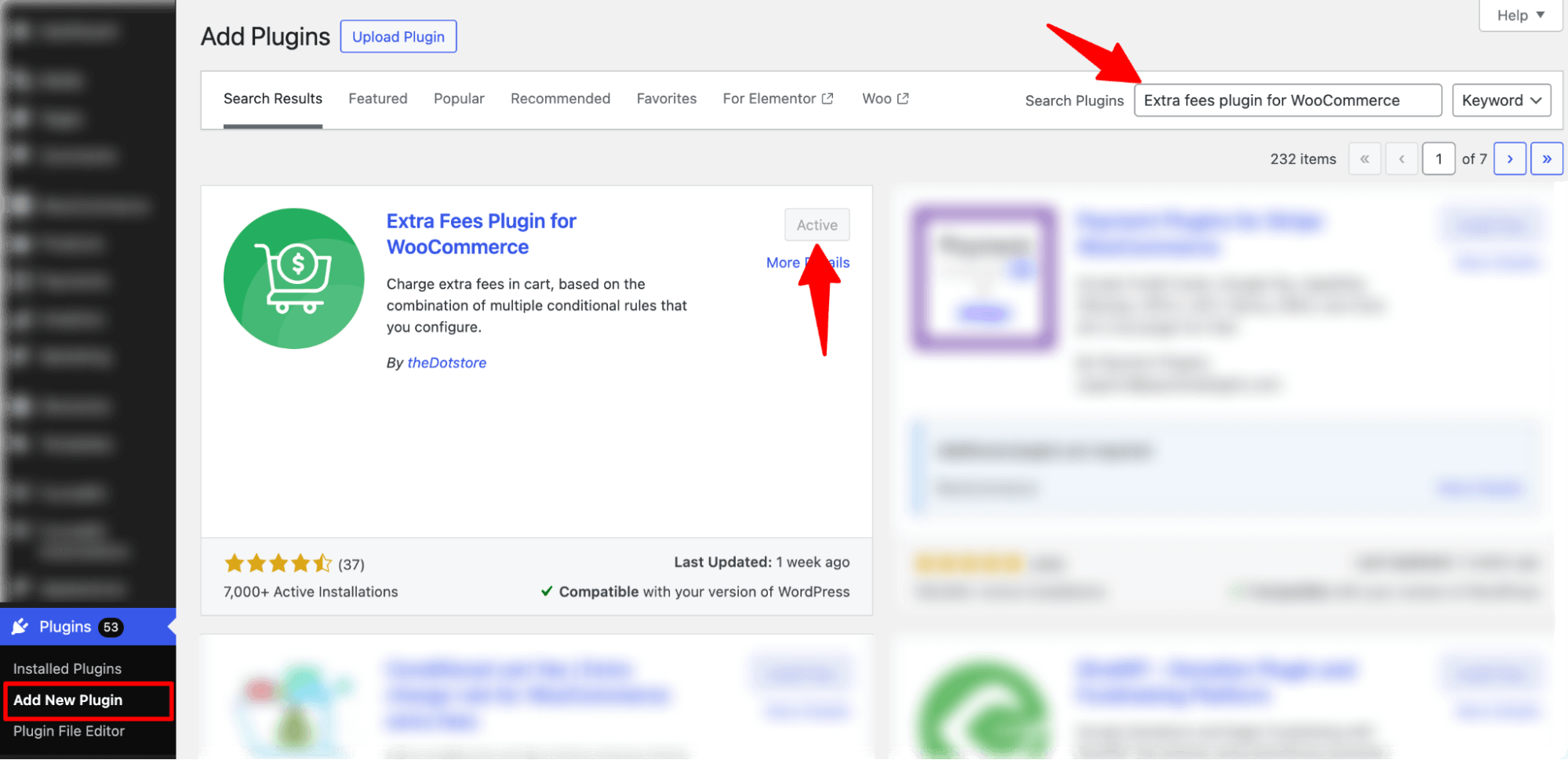This screenshot has width=1568, height=760.
Task: Click the current page number field
Action: (1439, 159)
